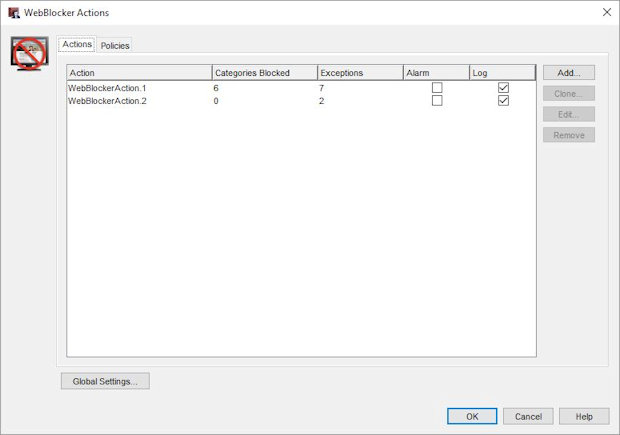Click the Remove button
This screenshot has height=435, width=620.
(x=569, y=135)
